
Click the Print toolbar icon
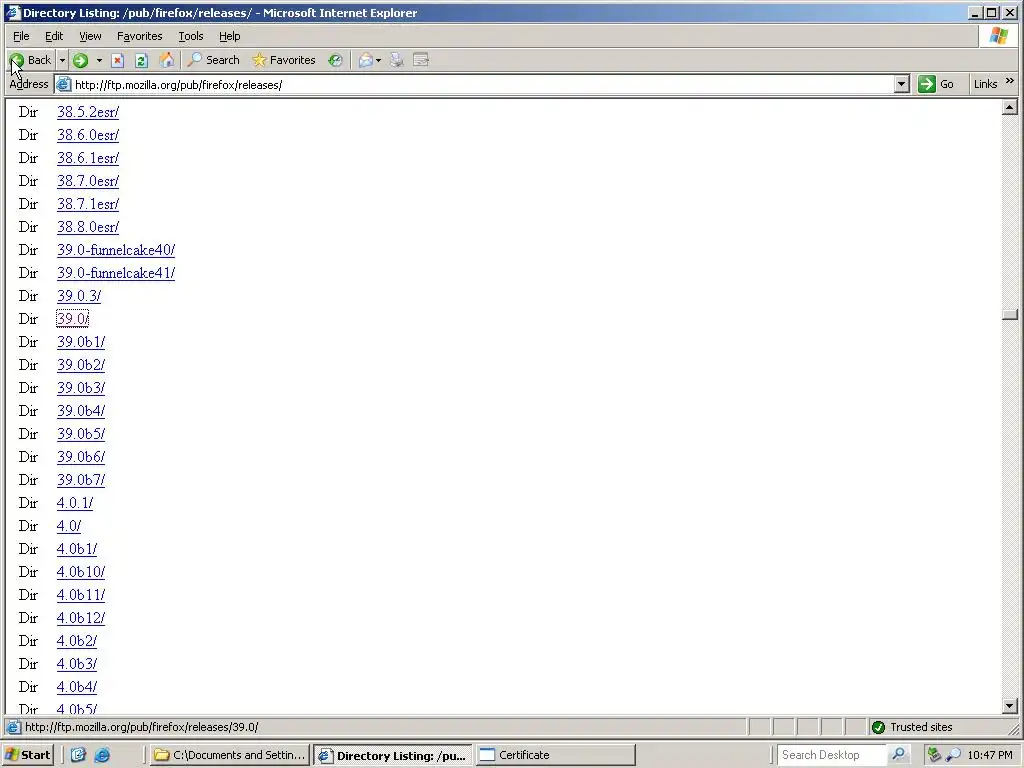click(x=396, y=60)
